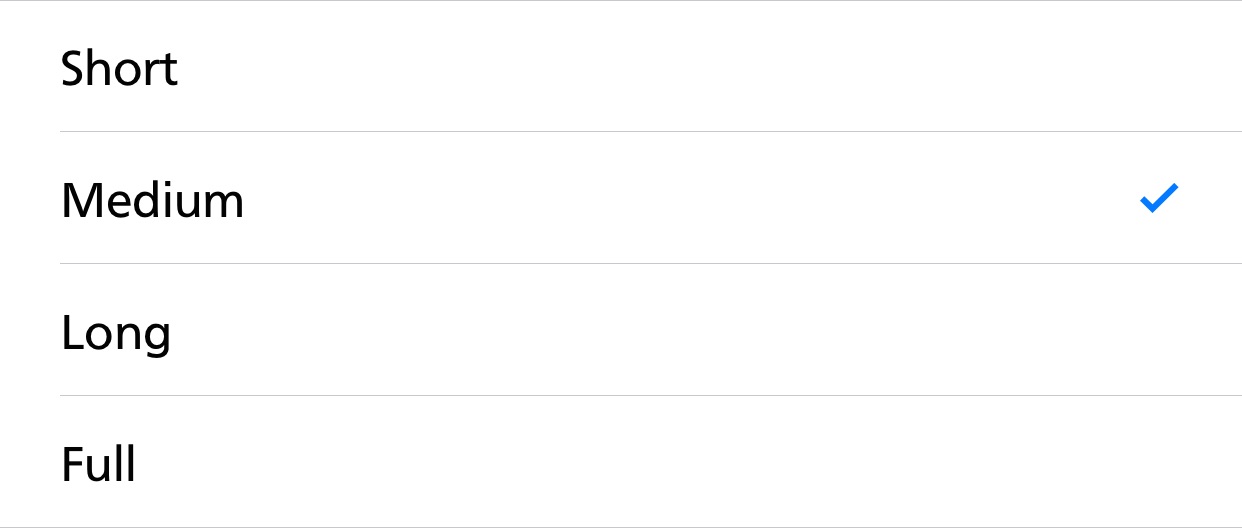Choose the Full option
1242x528 pixels.
(x=621, y=462)
